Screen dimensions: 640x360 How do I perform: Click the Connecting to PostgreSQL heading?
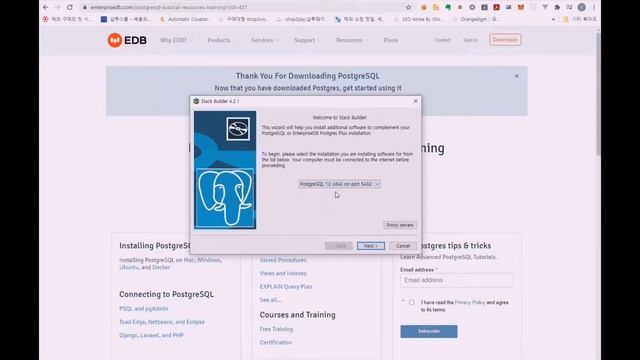(x=167, y=294)
